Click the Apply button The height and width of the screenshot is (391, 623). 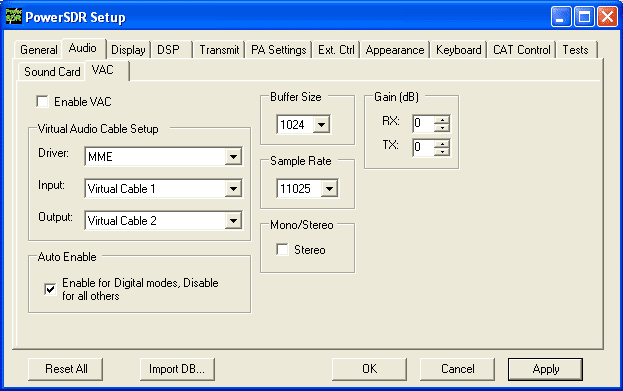click(x=546, y=369)
